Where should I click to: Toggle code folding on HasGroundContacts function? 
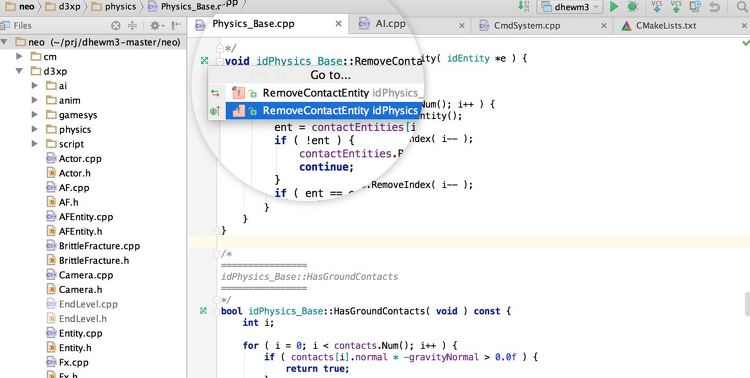216,311
